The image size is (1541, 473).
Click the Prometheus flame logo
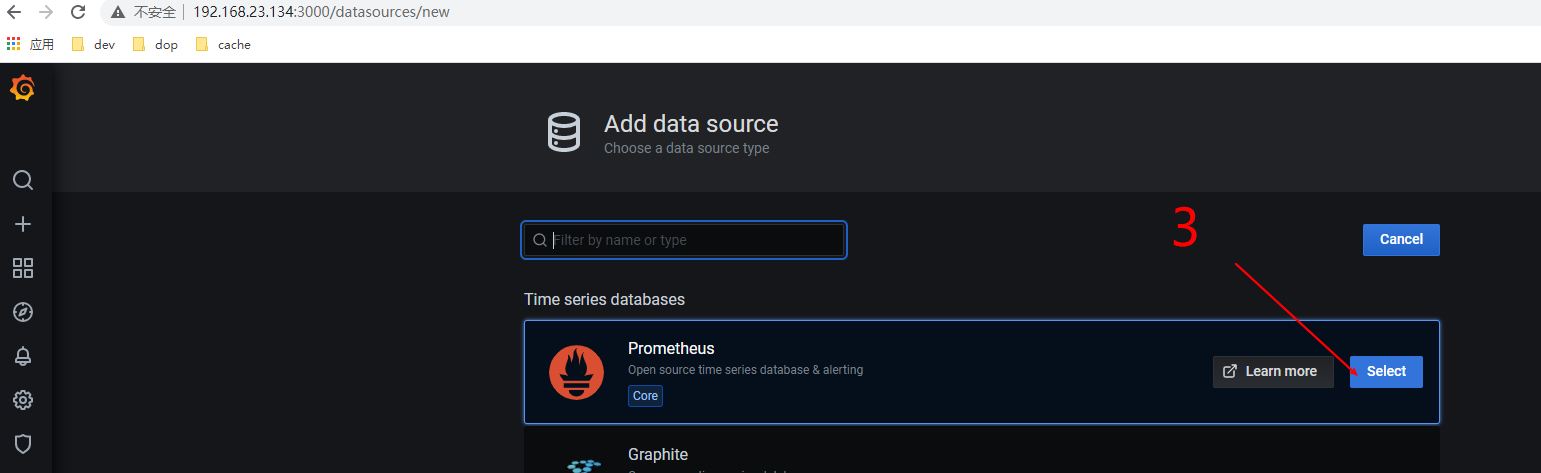(x=576, y=372)
